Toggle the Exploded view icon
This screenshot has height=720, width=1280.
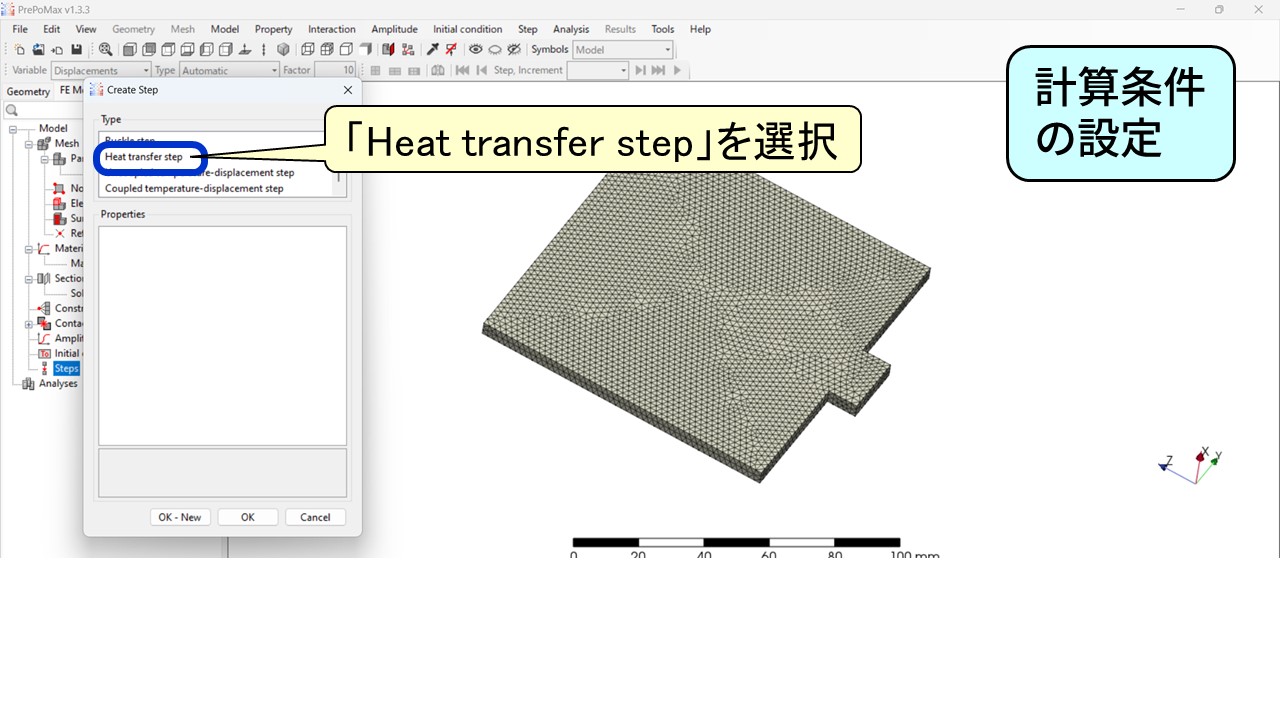pyautogui.click(x=407, y=49)
